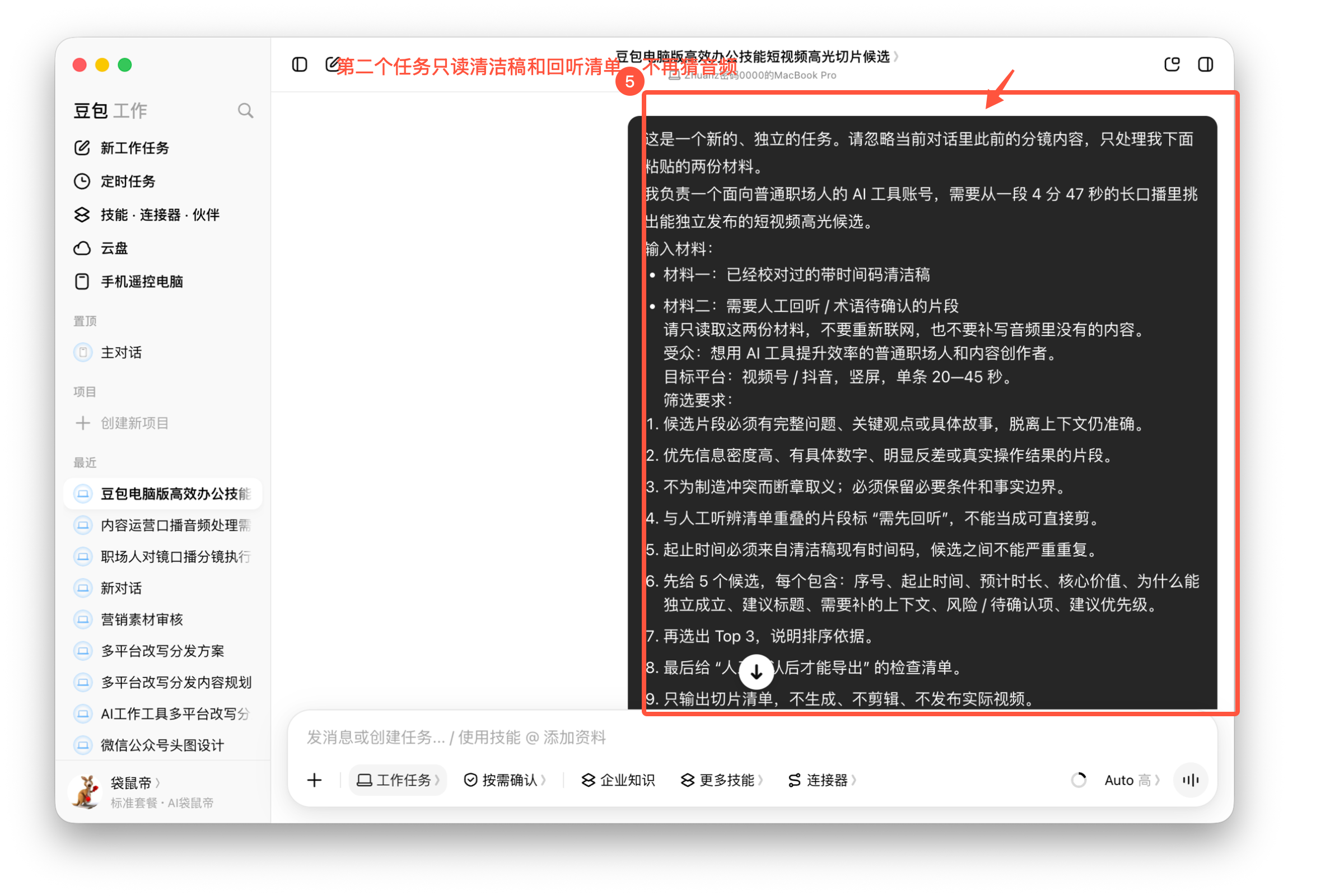Click the cloud icon beside 云盘
1344x896 pixels.
(x=82, y=249)
